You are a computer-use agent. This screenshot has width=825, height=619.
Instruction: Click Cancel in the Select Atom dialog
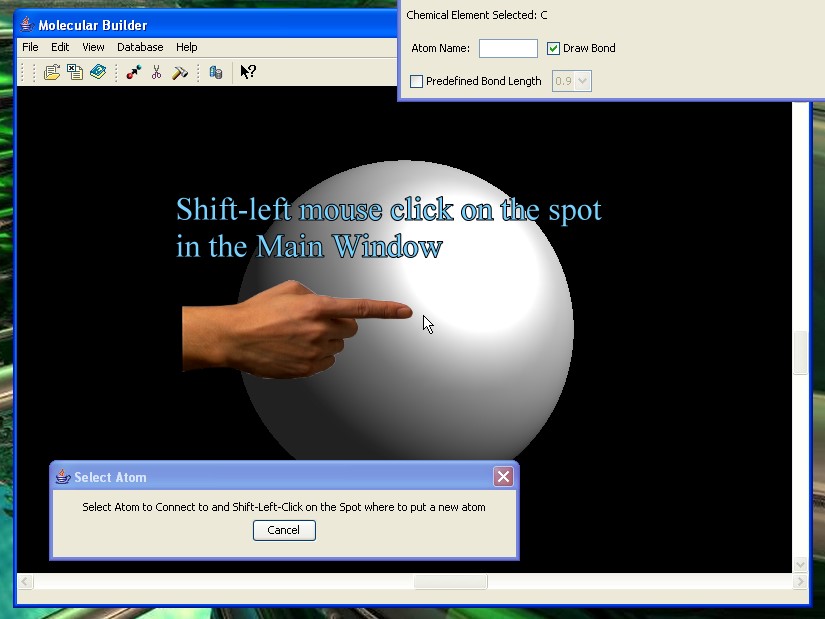pos(284,530)
